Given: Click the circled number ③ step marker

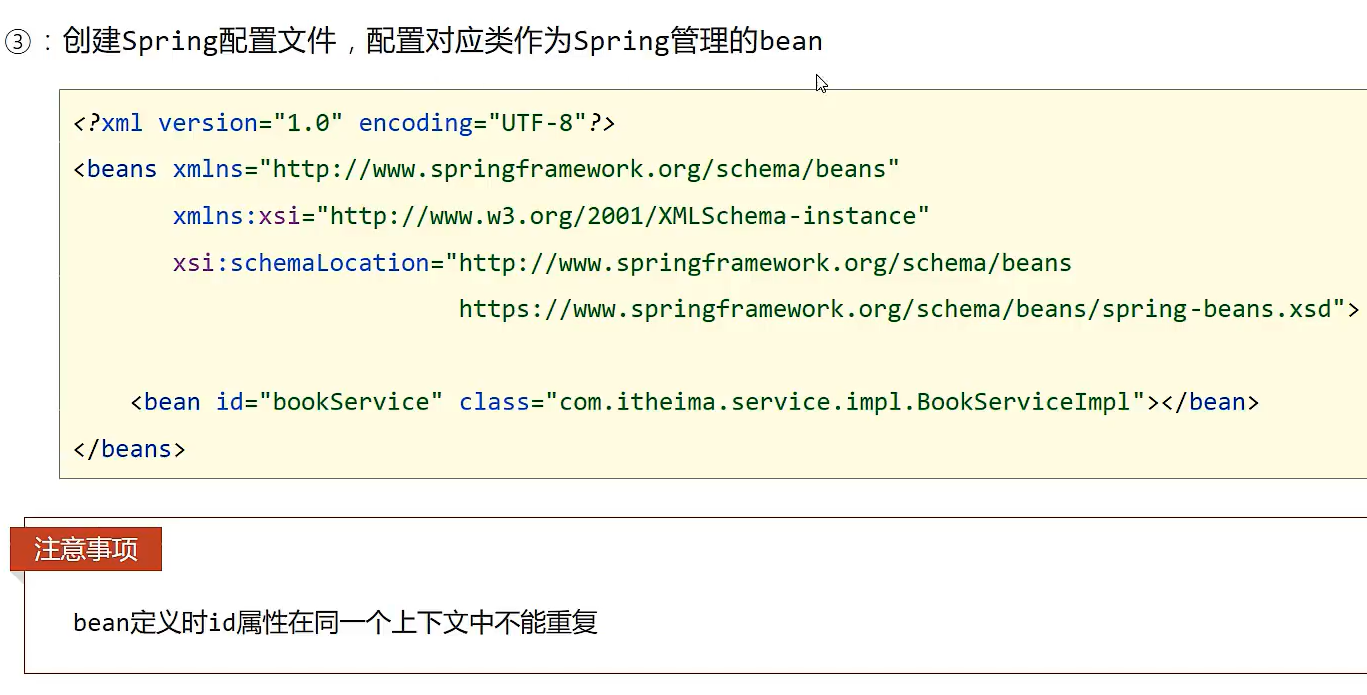Looking at the screenshot, I should pos(20,43).
